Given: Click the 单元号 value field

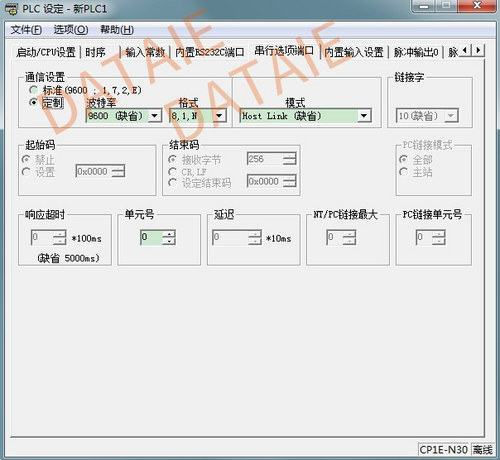Looking at the screenshot, I should click(x=152, y=238).
